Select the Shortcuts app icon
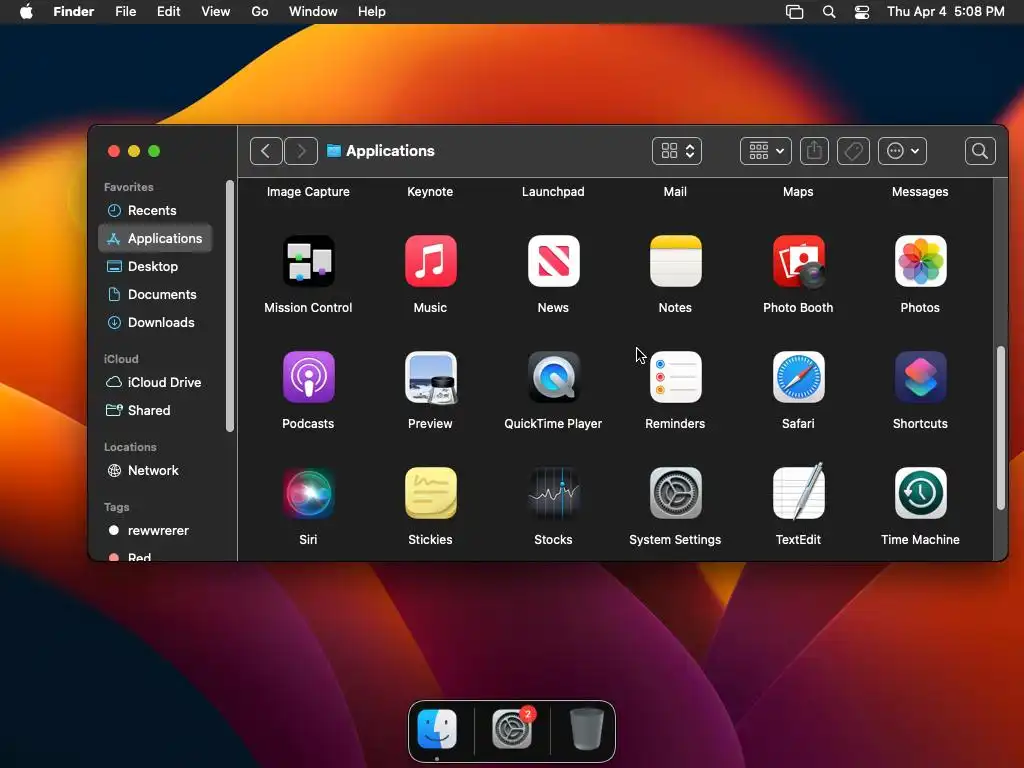The height and width of the screenshot is (768, 1024). [920, 377]
